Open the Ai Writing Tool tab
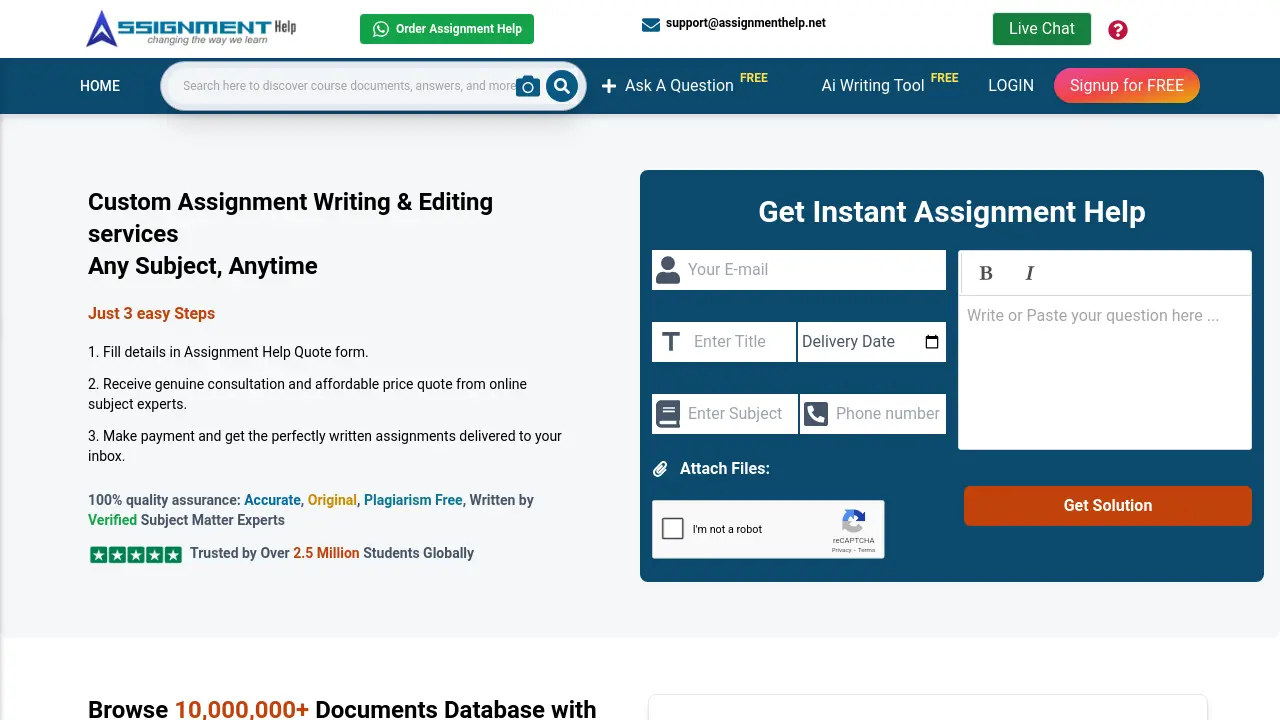1280x720 pixels. (x=871, y=86)
